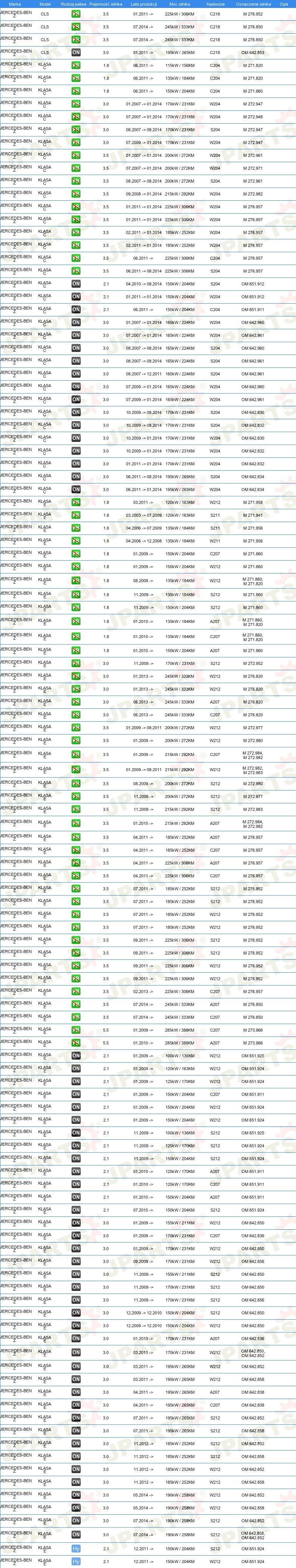Viewport: 296px width, 1568px height.
Task: Click the Opis column header
Action: pyautogui.click(x=284, y=4)
